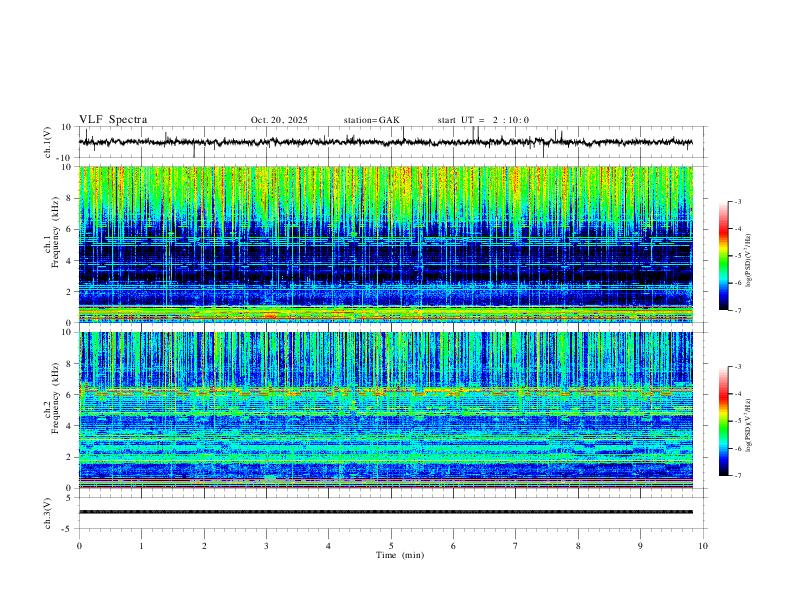Click the "-6" tick on lower colorbar

click(737, 448)
